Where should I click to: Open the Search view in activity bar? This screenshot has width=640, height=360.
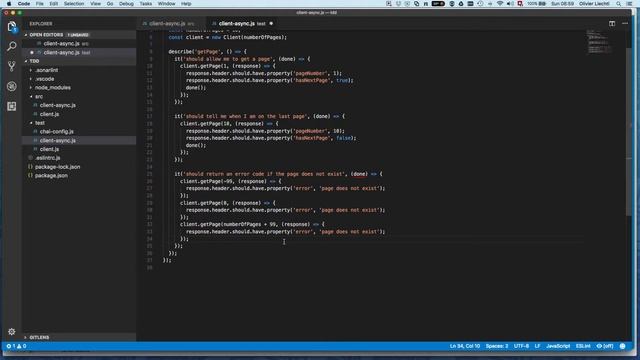coord(11,47)
